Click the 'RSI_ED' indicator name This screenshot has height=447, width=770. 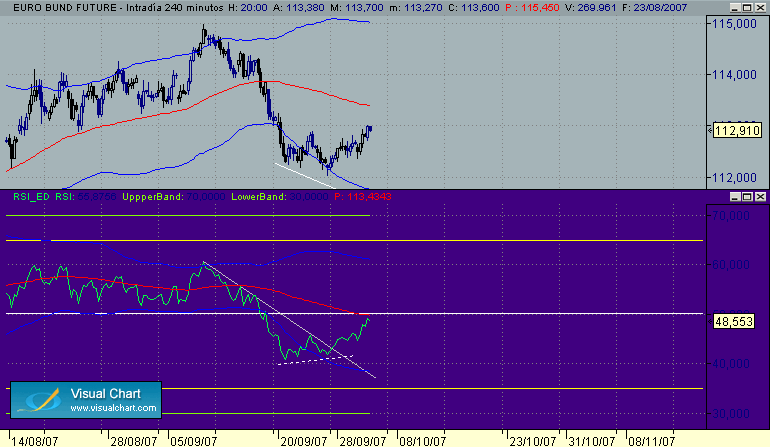tap(31, 196)
